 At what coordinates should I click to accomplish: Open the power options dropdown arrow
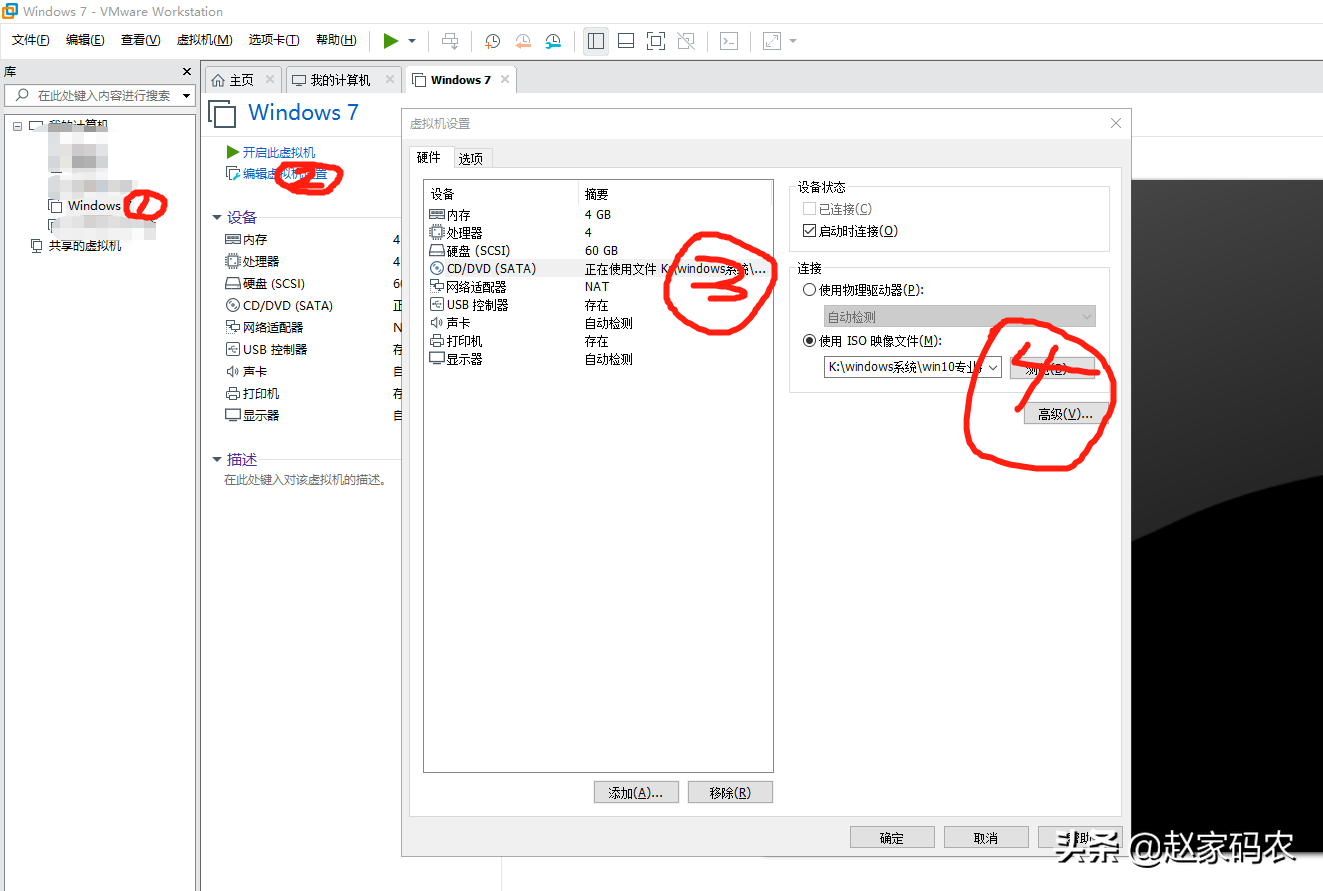[412, 41]
